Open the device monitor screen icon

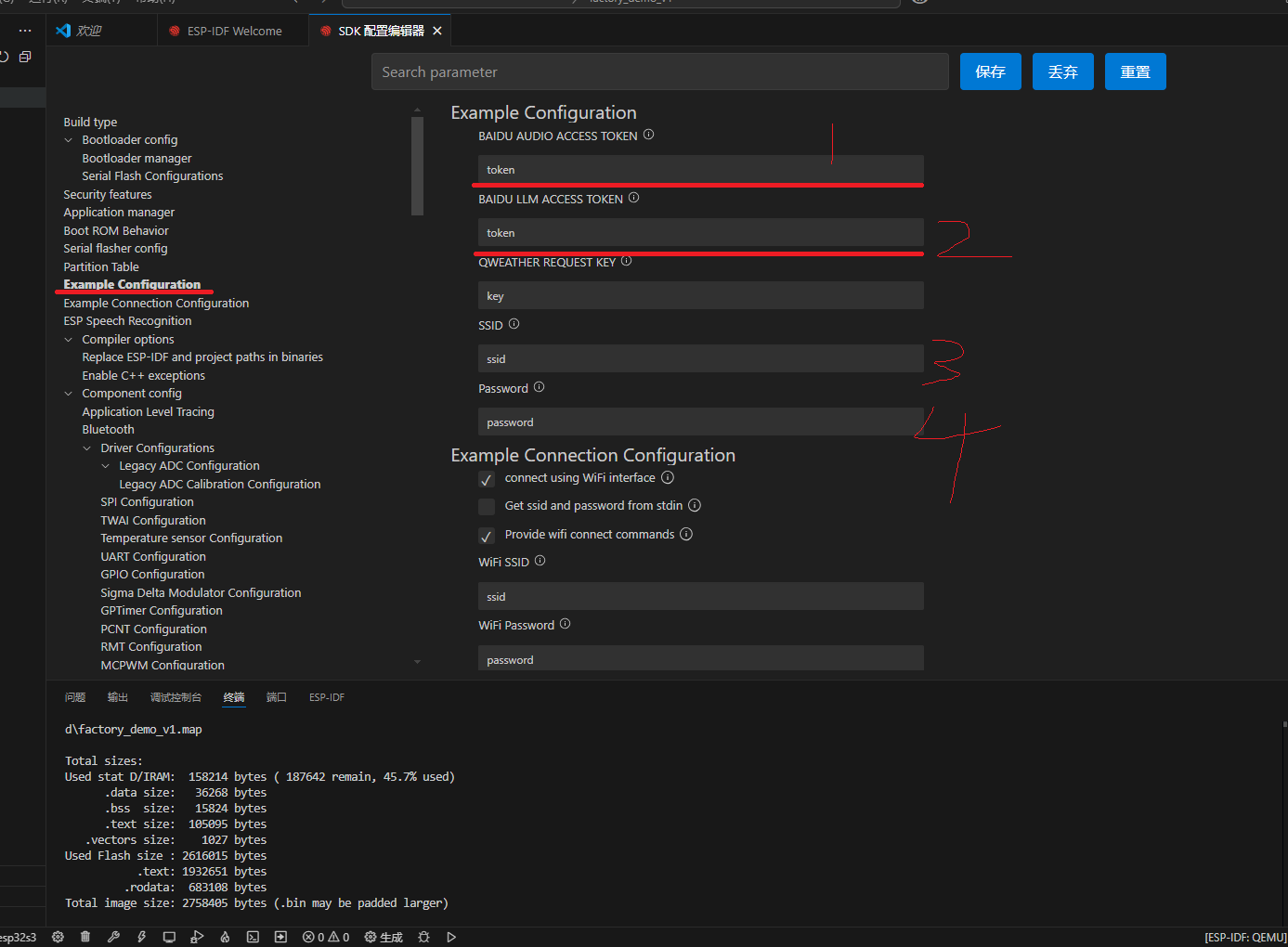[169, 937]
